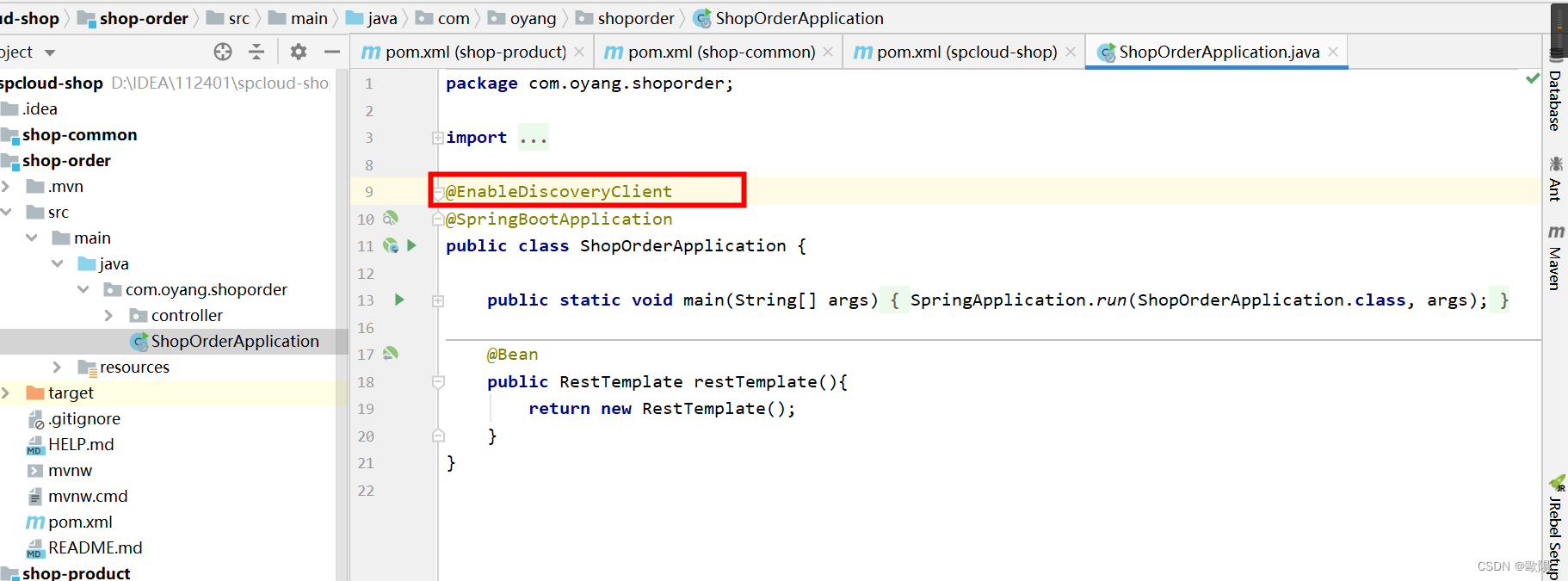Click ShopOrderApplication breadcrumb
Image resolution: width=1568 pixels, height=581 pixels.
[x=788, y=18]
